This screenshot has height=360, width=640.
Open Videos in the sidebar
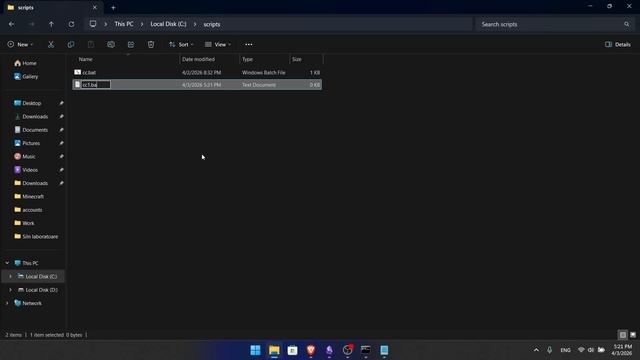[x=30, y=170]
